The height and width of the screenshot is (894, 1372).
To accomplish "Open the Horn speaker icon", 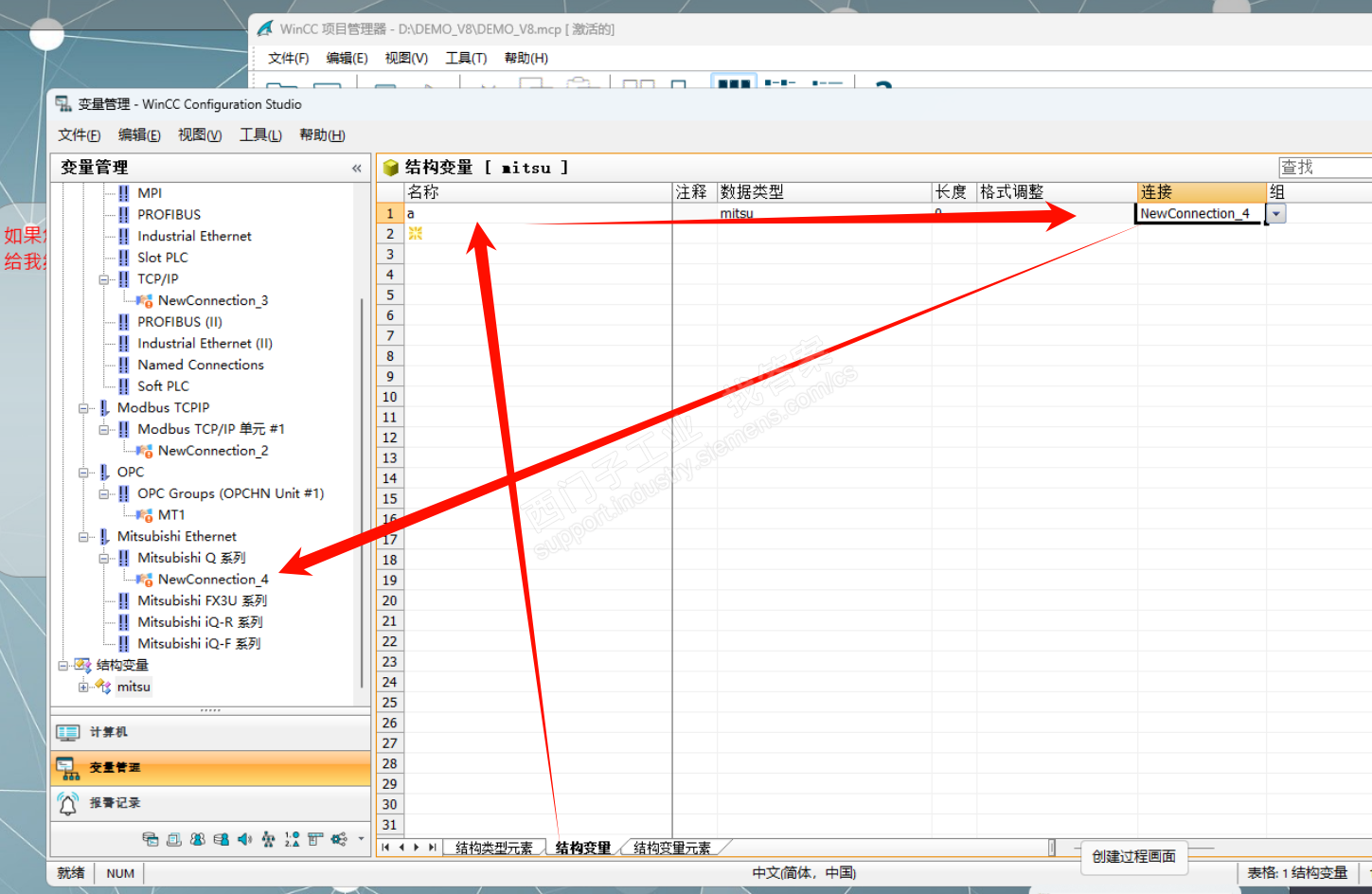I will [244, 839].
